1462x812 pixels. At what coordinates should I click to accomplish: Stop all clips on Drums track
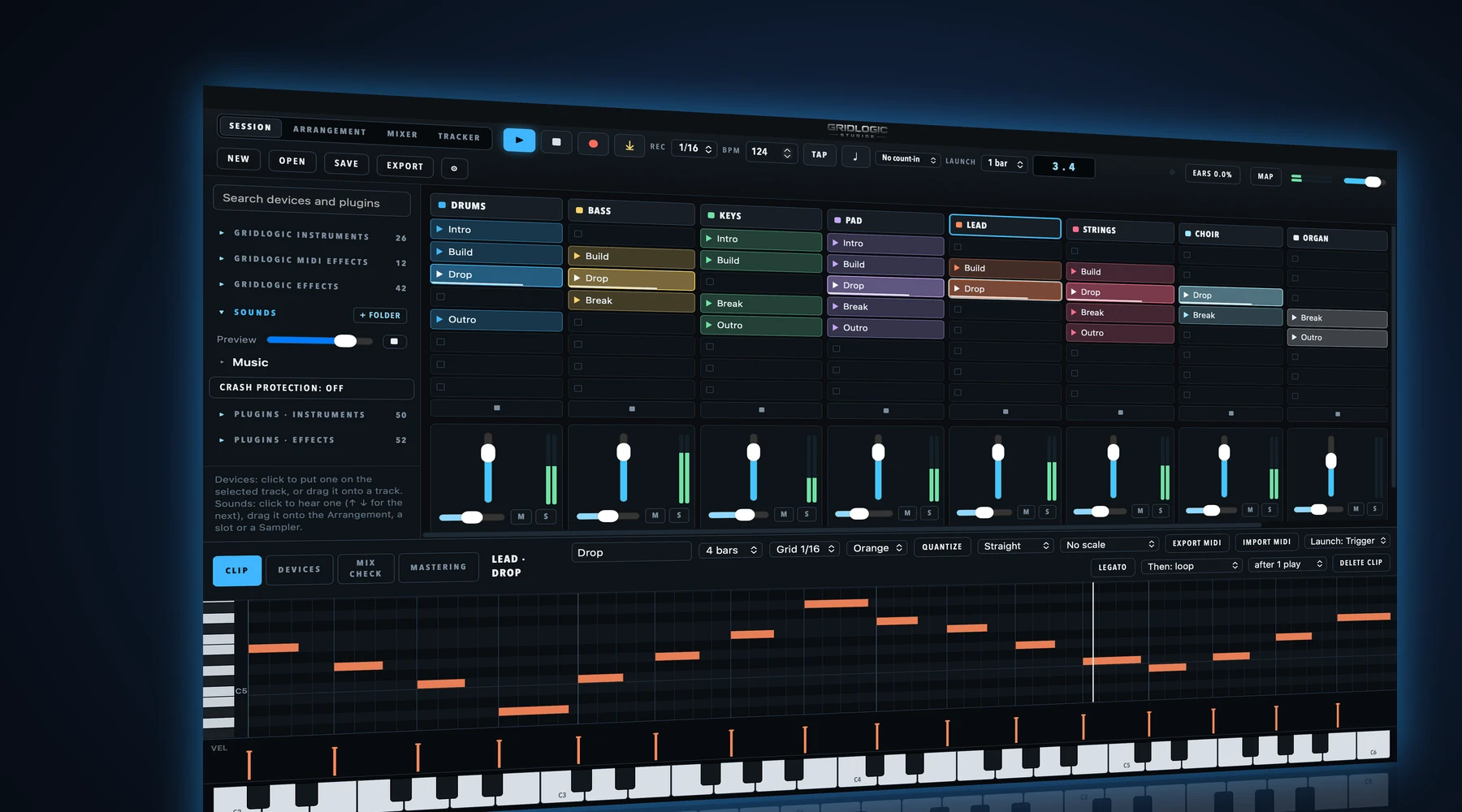pos(497,408)
